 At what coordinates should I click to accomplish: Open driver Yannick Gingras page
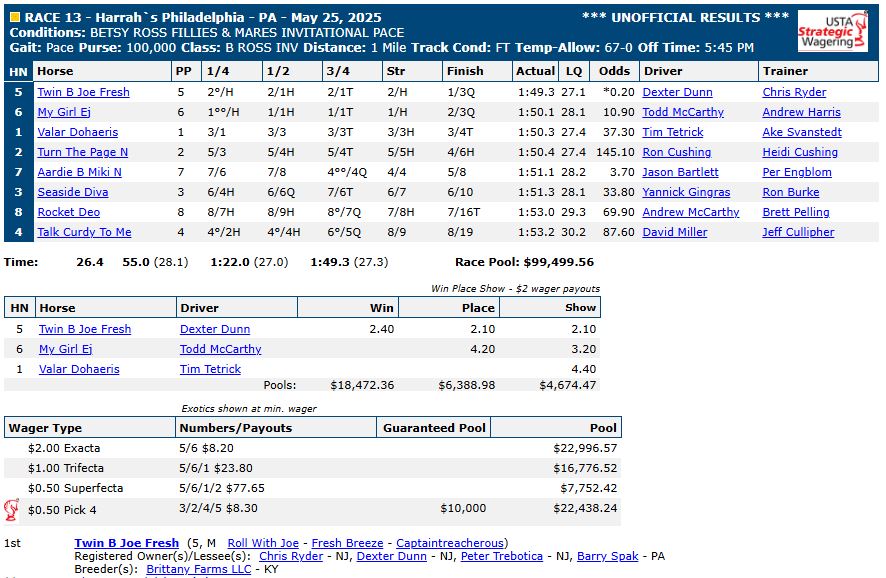pos(686,192)
